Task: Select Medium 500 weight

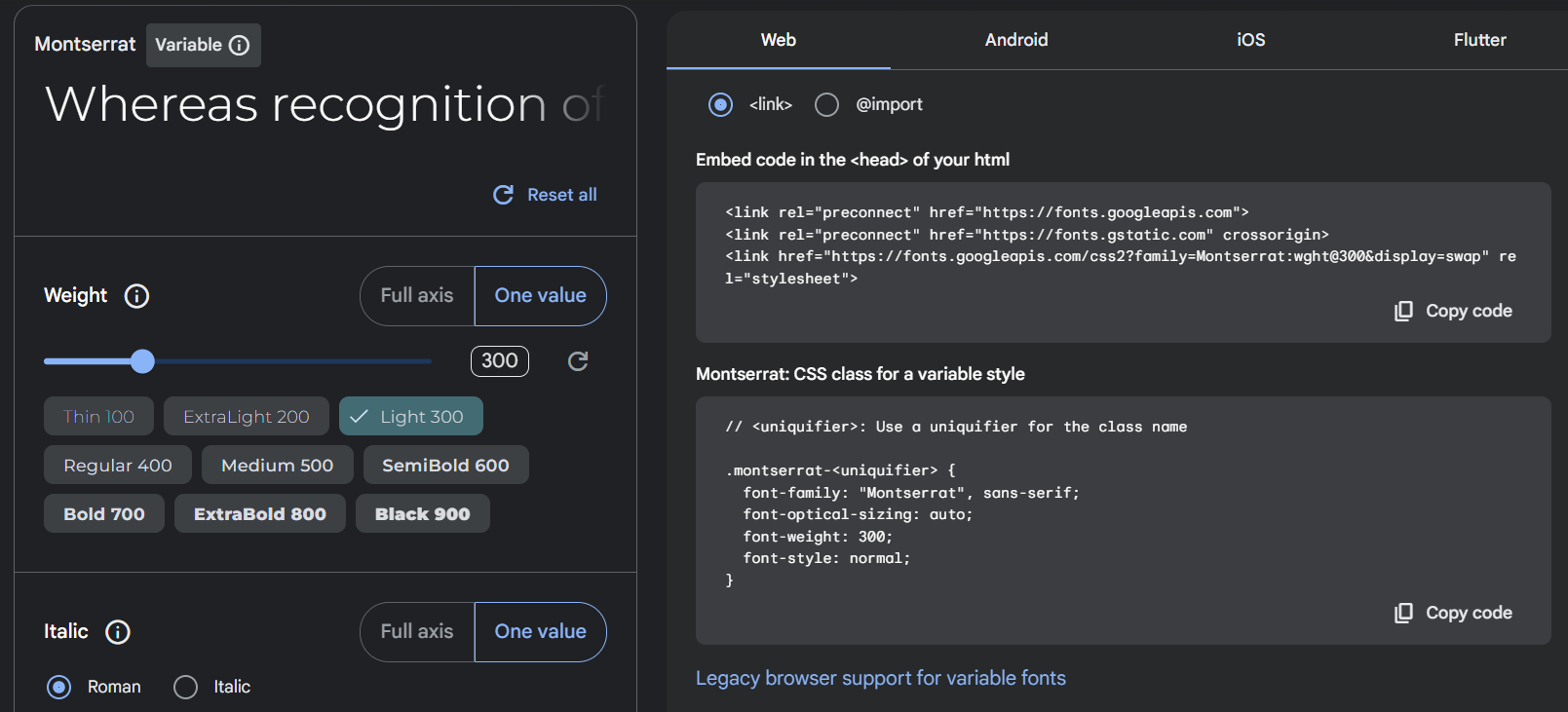Action: [x=278, y=466]
